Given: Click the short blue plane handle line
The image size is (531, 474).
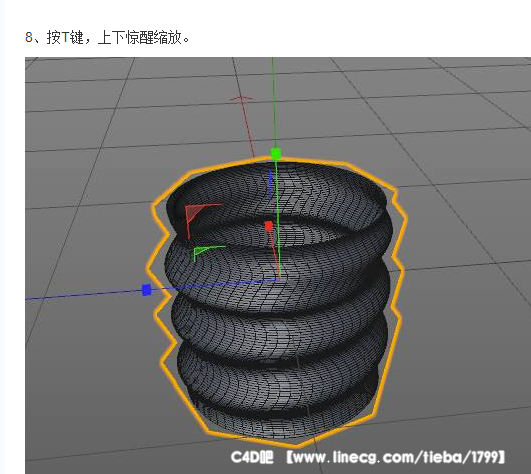Looking at the screenshot, I should [x=270, y=184].
